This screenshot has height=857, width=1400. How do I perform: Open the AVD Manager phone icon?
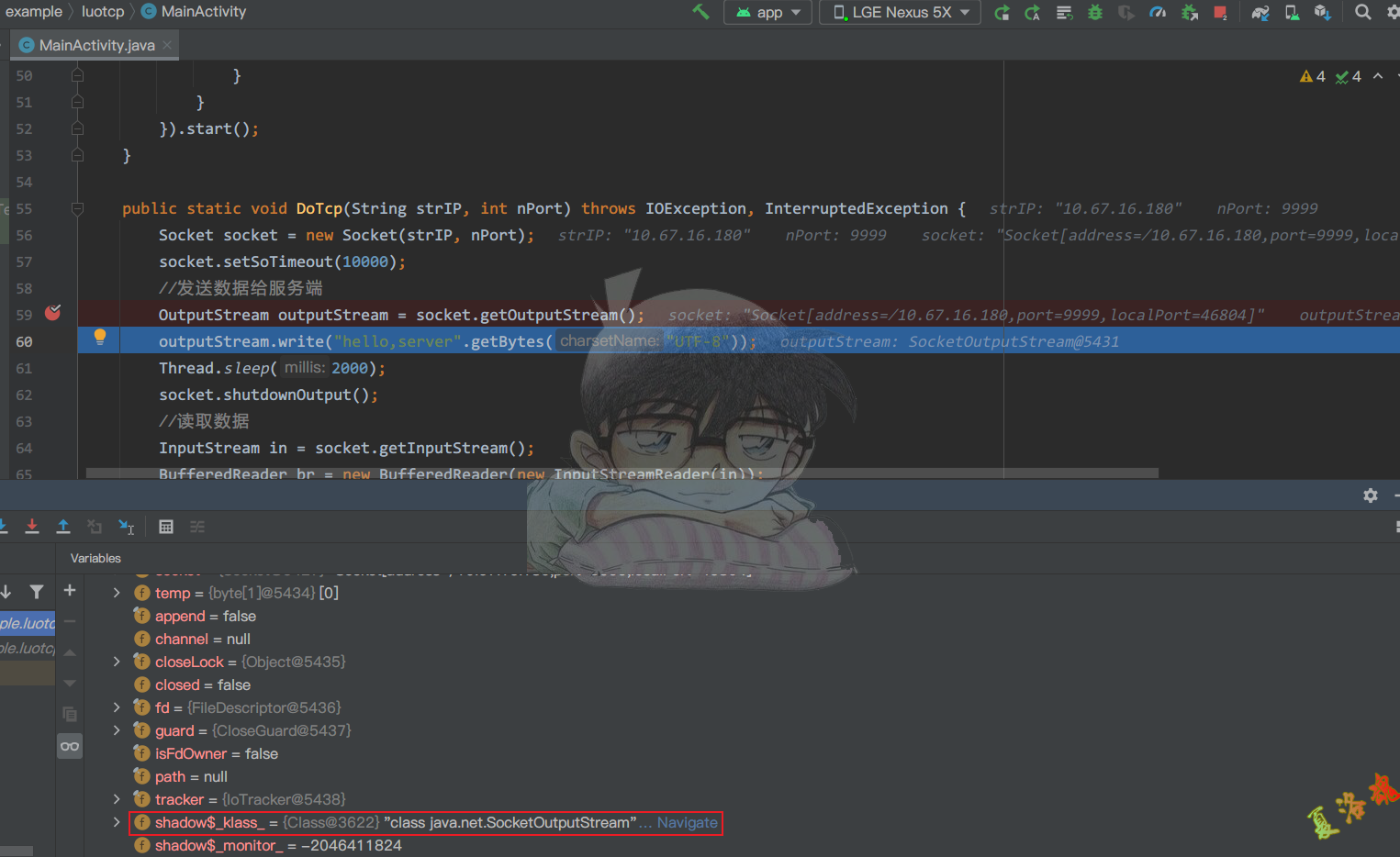click(x=1292, y=12)
